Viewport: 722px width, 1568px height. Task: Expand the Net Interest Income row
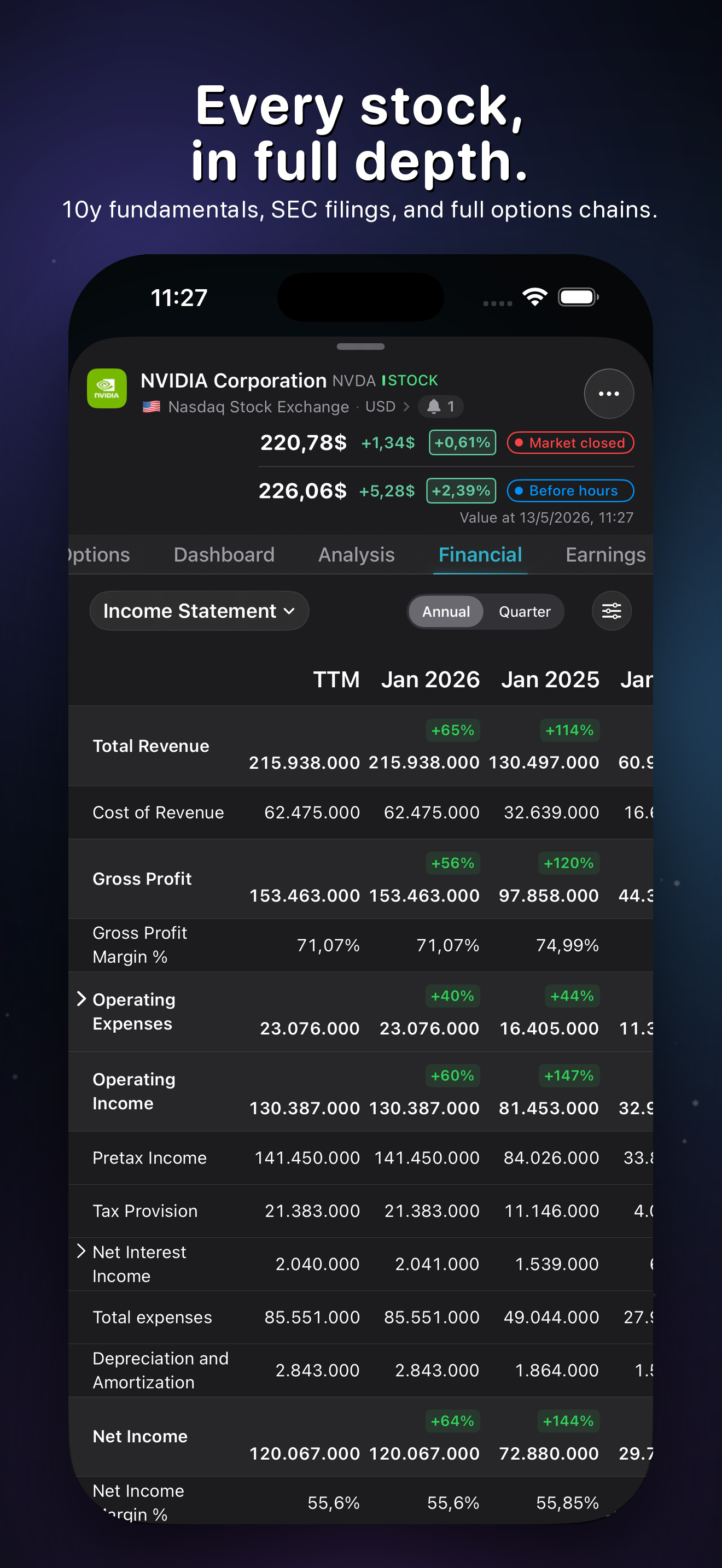[81, 1251]
